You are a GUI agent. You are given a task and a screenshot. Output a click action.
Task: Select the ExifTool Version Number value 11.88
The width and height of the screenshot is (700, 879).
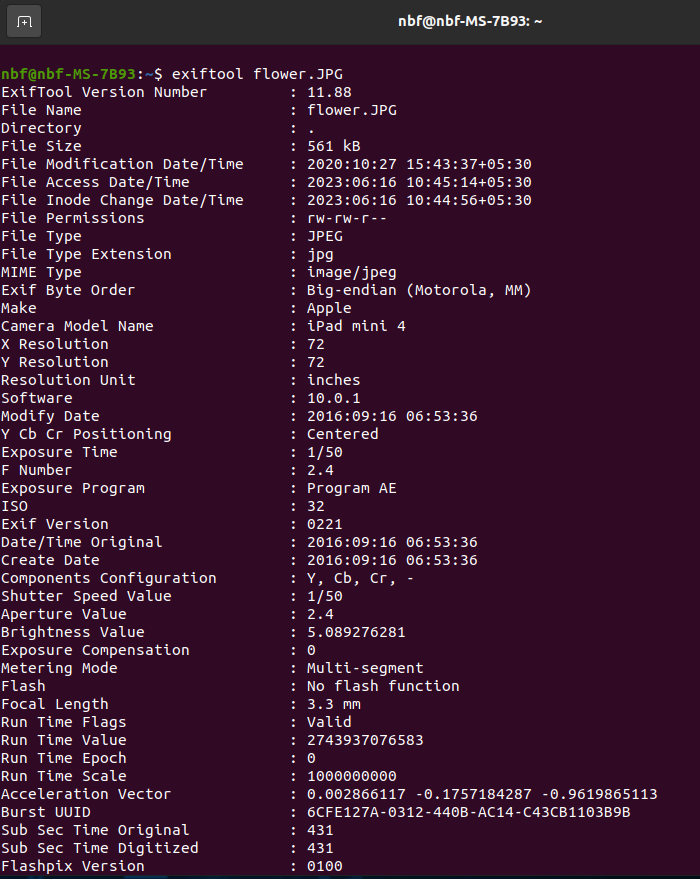pos(329,92)
